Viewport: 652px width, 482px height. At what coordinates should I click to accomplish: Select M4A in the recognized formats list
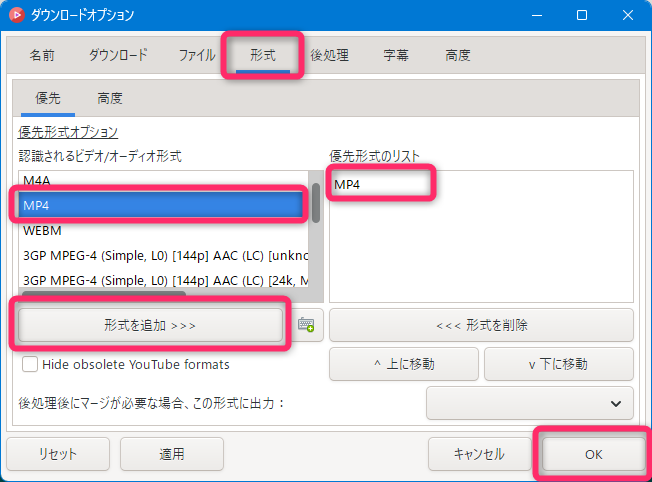coord(38,180)
